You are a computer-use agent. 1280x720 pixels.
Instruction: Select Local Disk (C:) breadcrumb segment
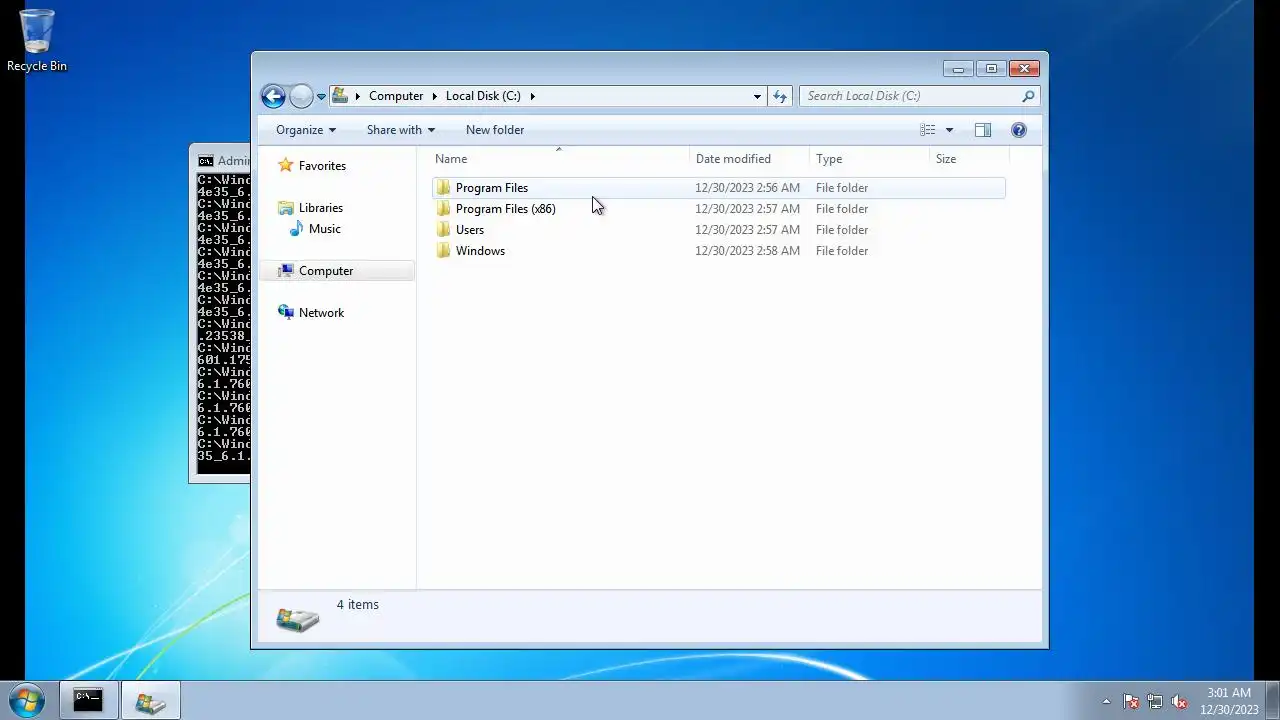click(x=483, y=96)
